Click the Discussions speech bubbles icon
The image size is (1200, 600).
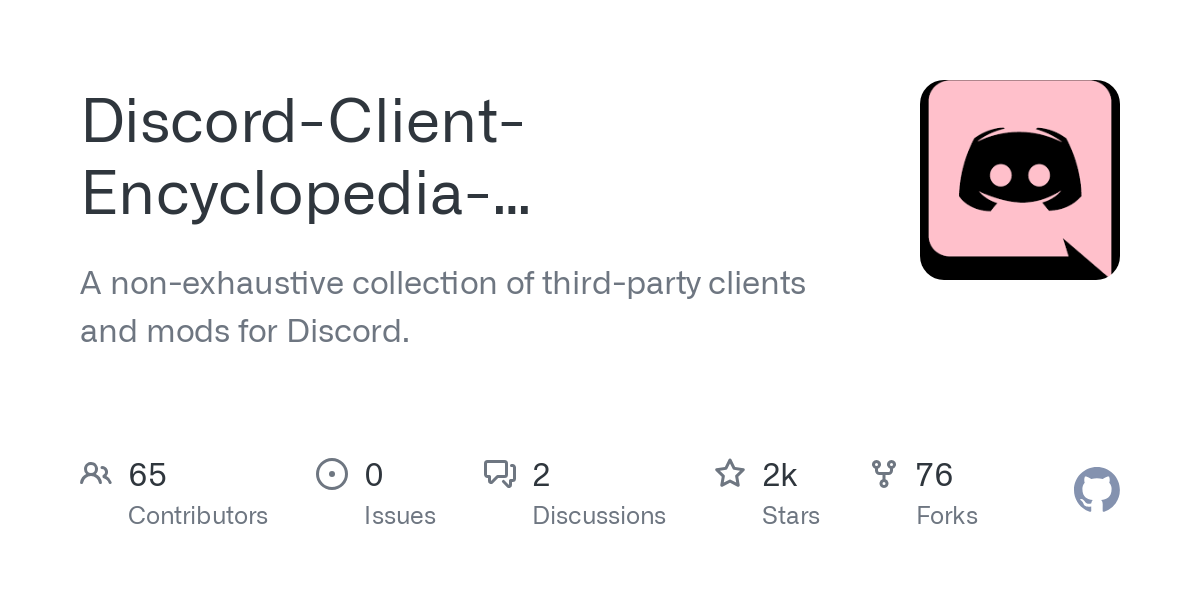(x=500, y=474)
